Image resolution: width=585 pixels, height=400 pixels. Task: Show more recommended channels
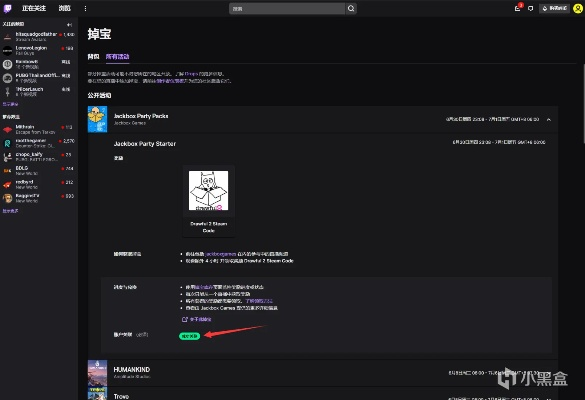(10, 211)
